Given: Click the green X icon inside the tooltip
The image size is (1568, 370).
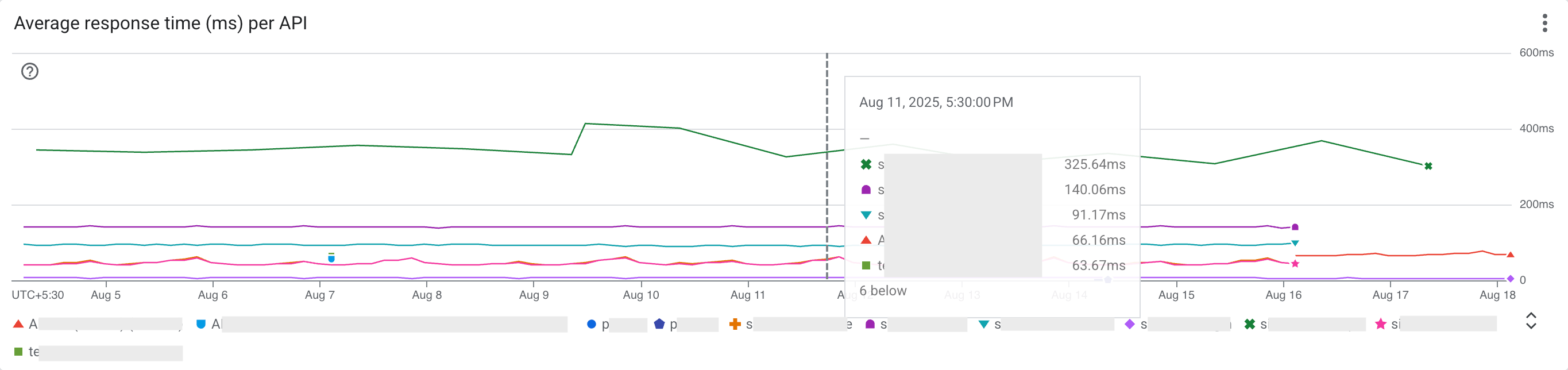Looking at the screenshot, I should 867,164.
